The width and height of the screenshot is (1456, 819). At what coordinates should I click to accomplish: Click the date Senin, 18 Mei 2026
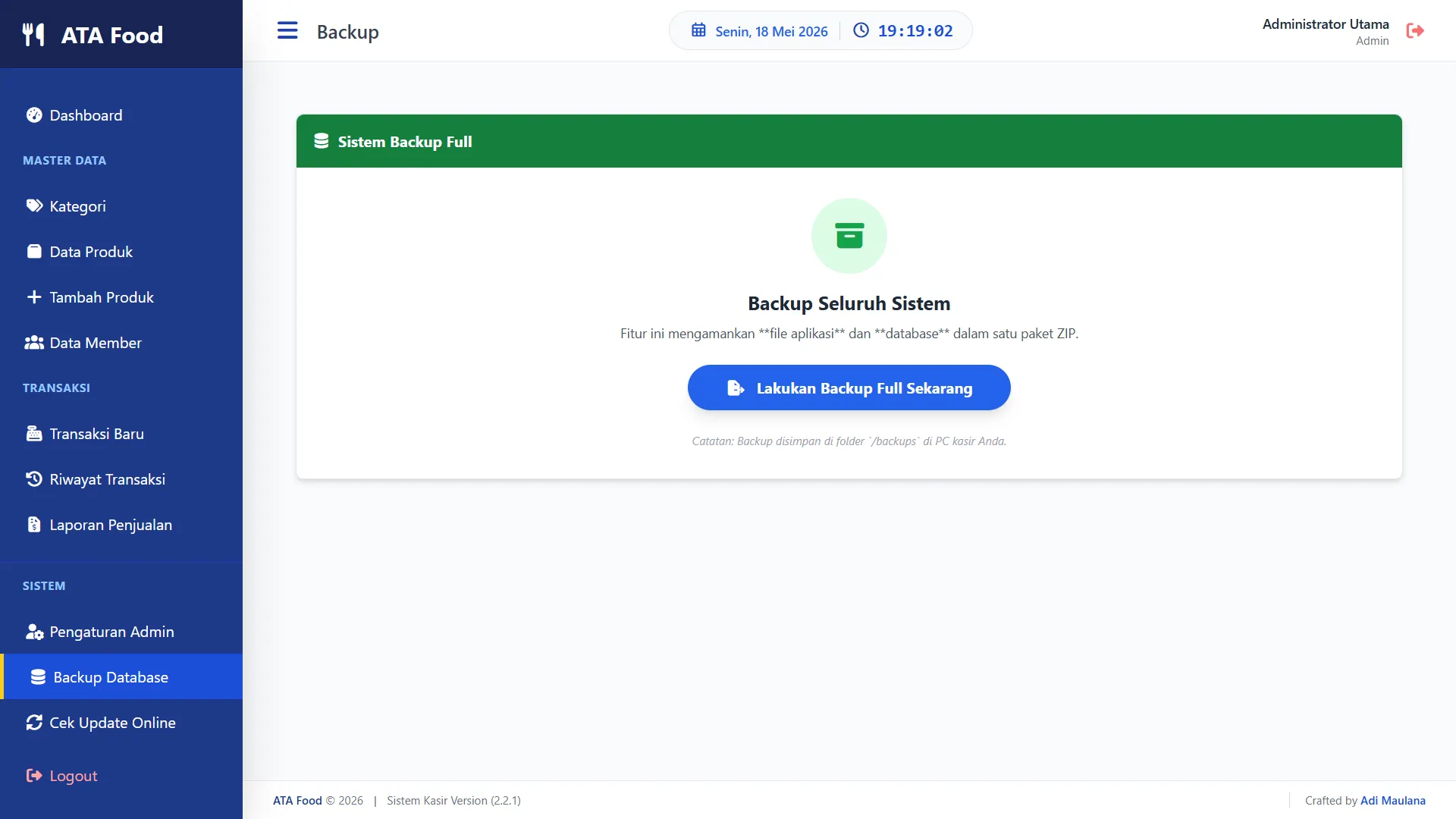(771, 32)
